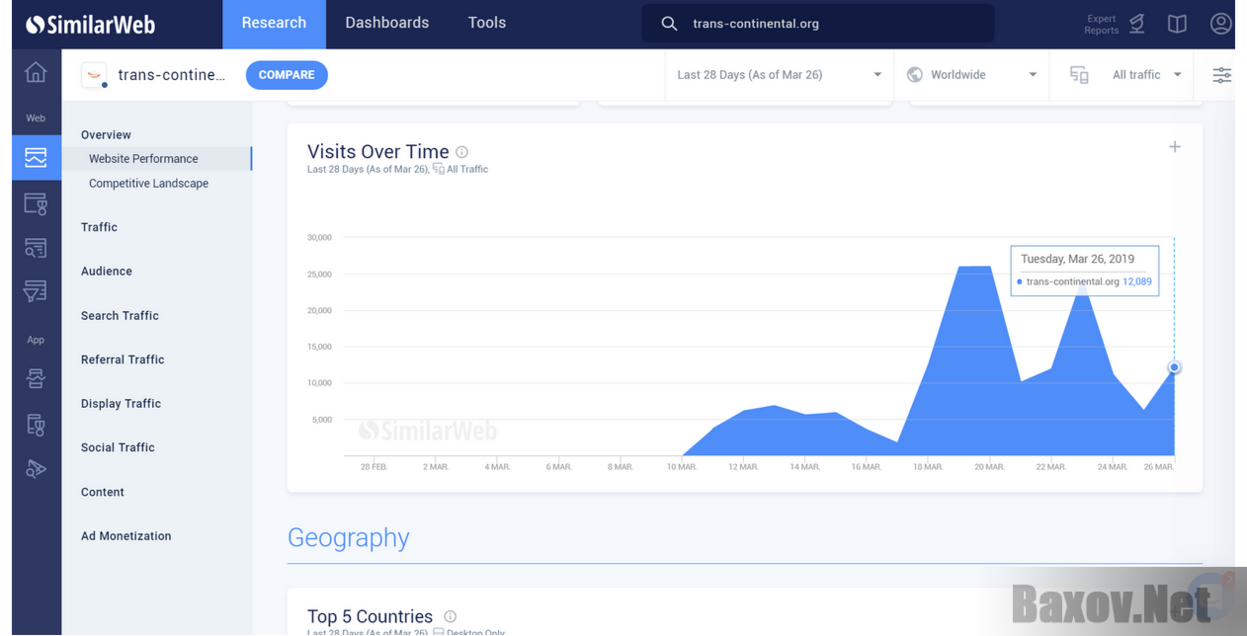Open the user account icon
Viewport: 1247px width, 636px height.
[1220, 24]
